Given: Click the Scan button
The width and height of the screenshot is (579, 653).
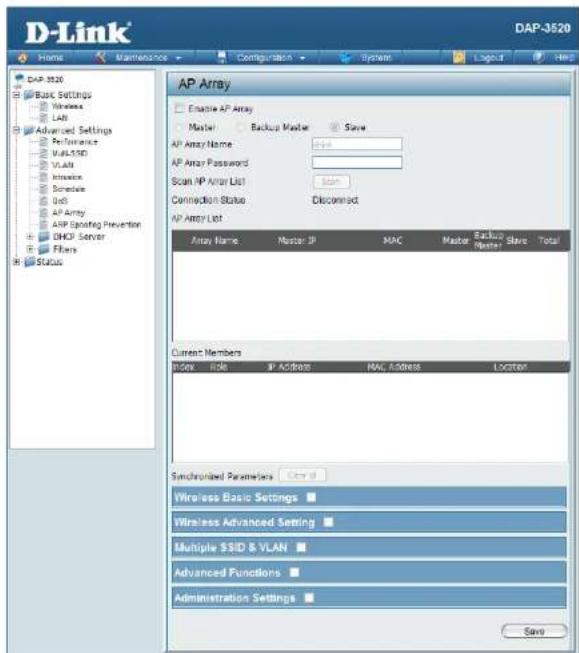Looking at the screenshot, I should [331, 182].
